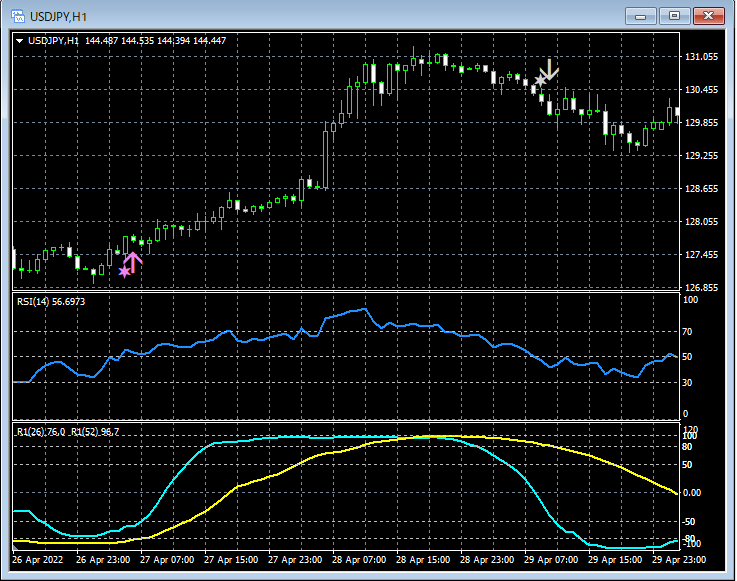The height and width of the screenshot is (581, 737).
Task: Click the chart window icon in title bar
Action: click(x=17, y=16)
